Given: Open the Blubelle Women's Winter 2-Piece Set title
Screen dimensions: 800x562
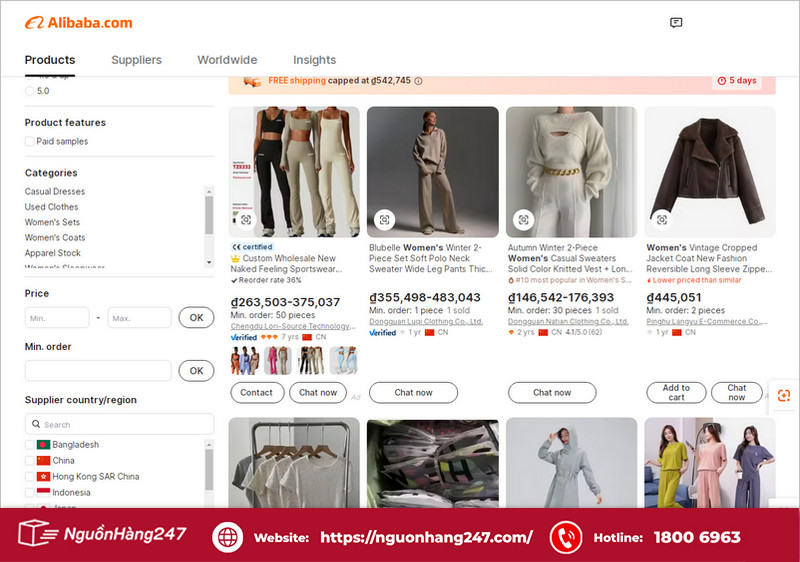Looking at the screenshot, I should [431, 258].
